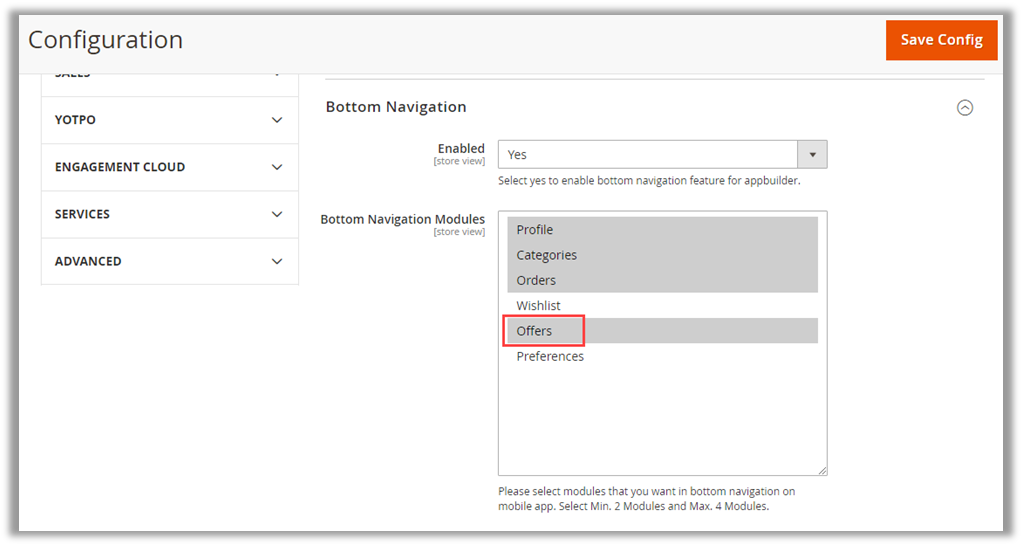Pick Orders from the modules list
Viewport: 1023px width, 546px height.
coord(536,280)
